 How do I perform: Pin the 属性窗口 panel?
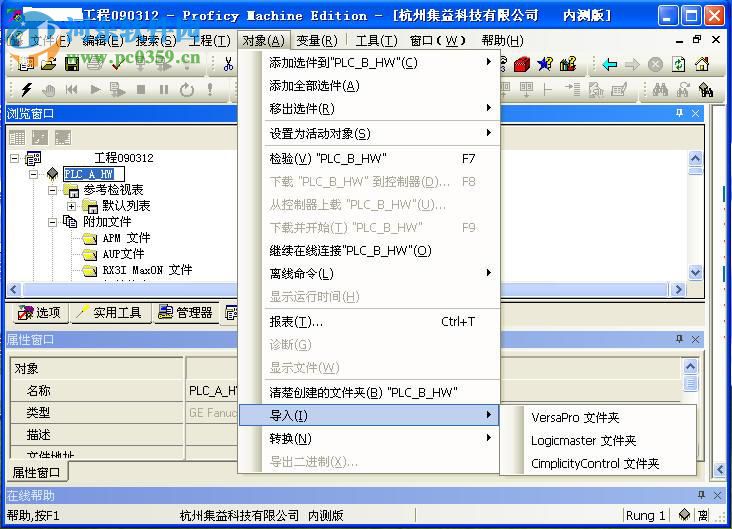pyautogui.click(x=679, y=339)
